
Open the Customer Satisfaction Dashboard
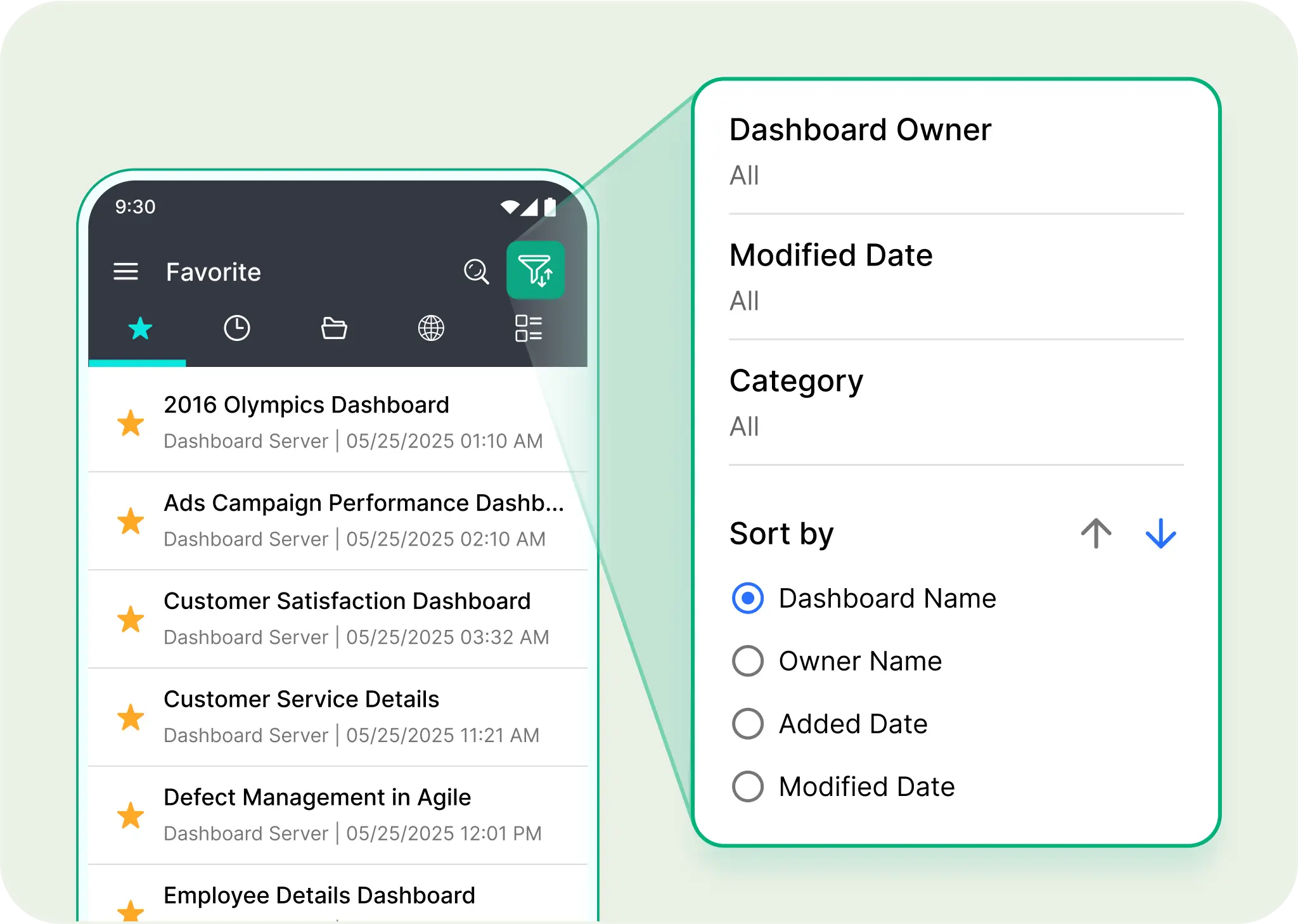coord(347,601)
